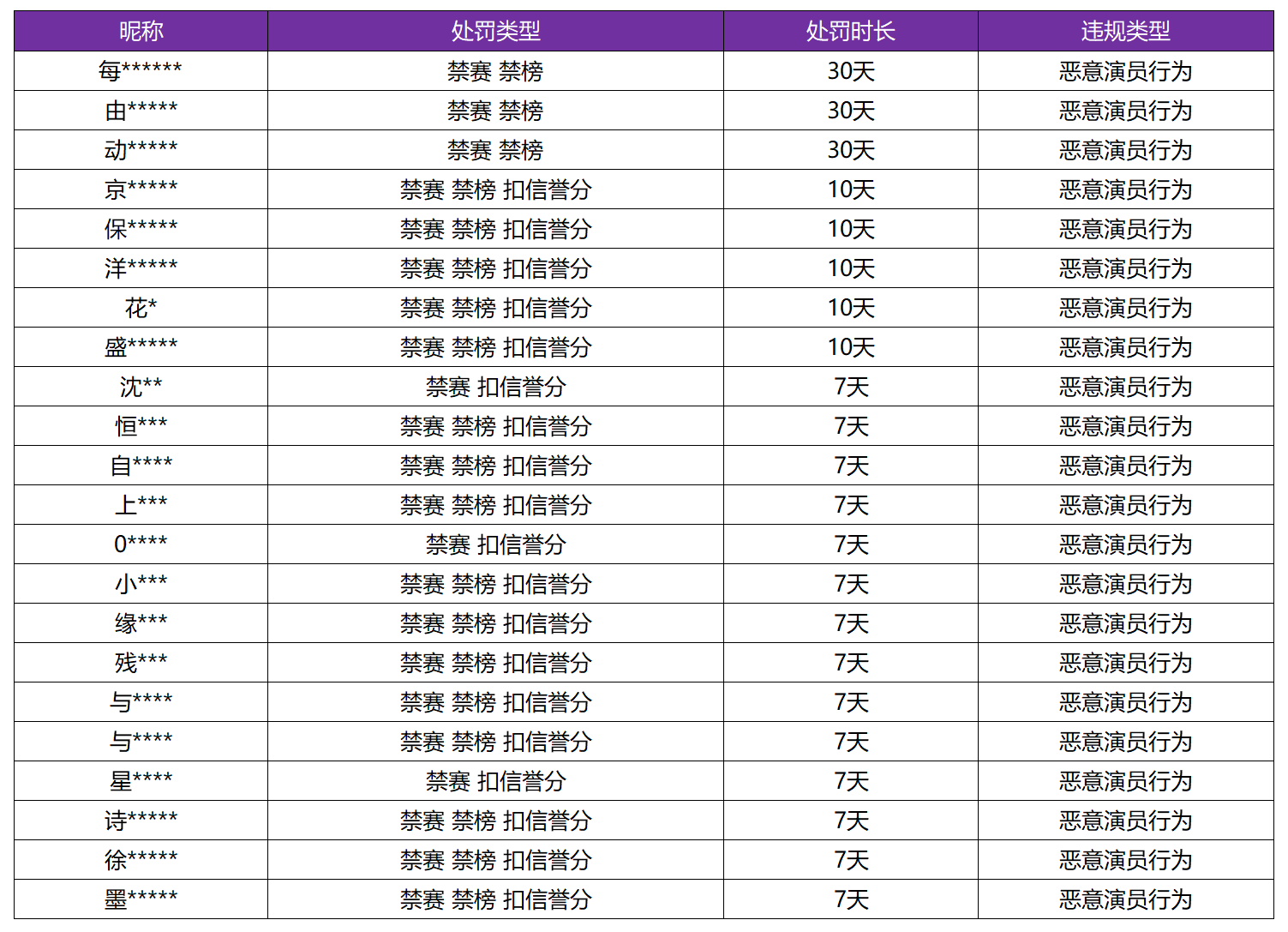This screenshot has height=932, width=1288.
Task: Click the 处罚时长 column header
Action: 851,32
